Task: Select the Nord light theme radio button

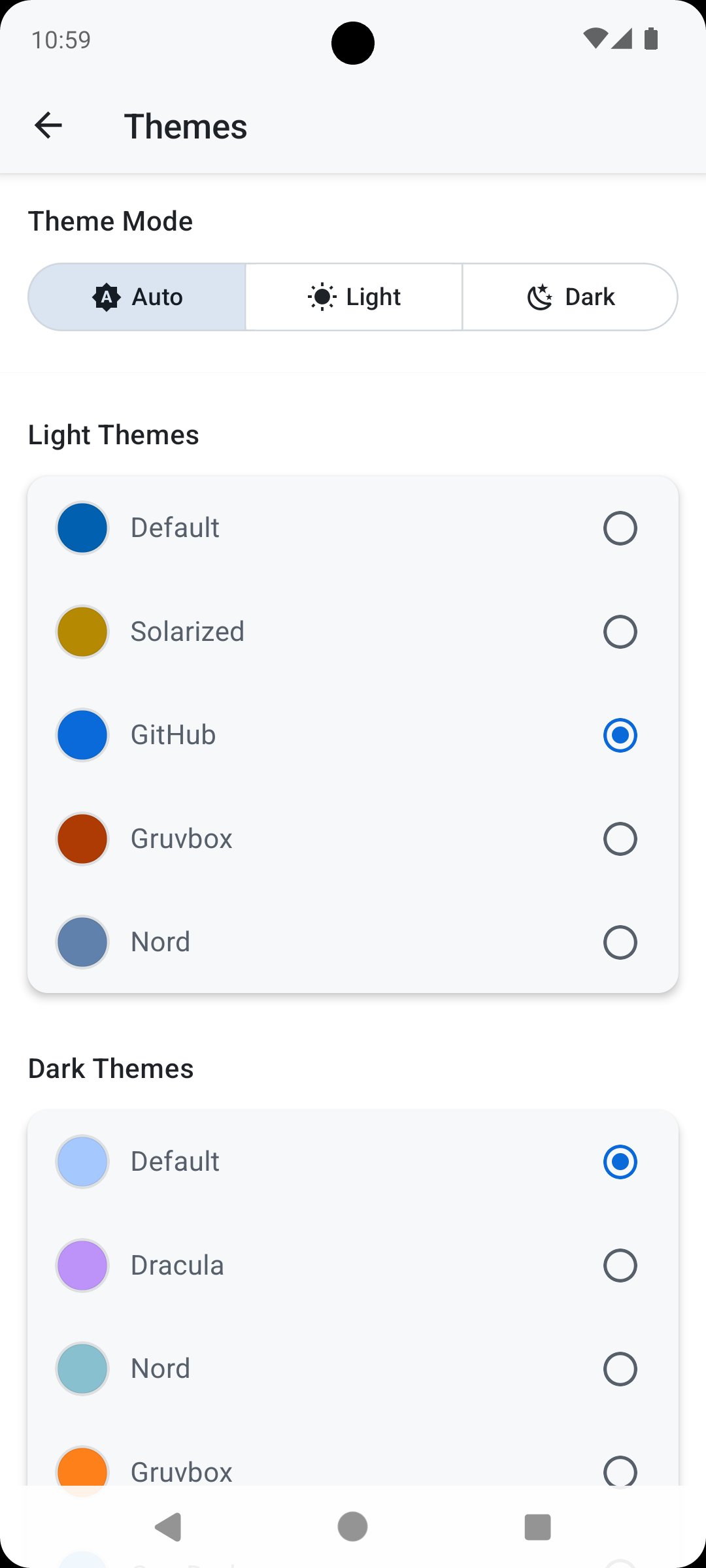Action: pos(620,942)
